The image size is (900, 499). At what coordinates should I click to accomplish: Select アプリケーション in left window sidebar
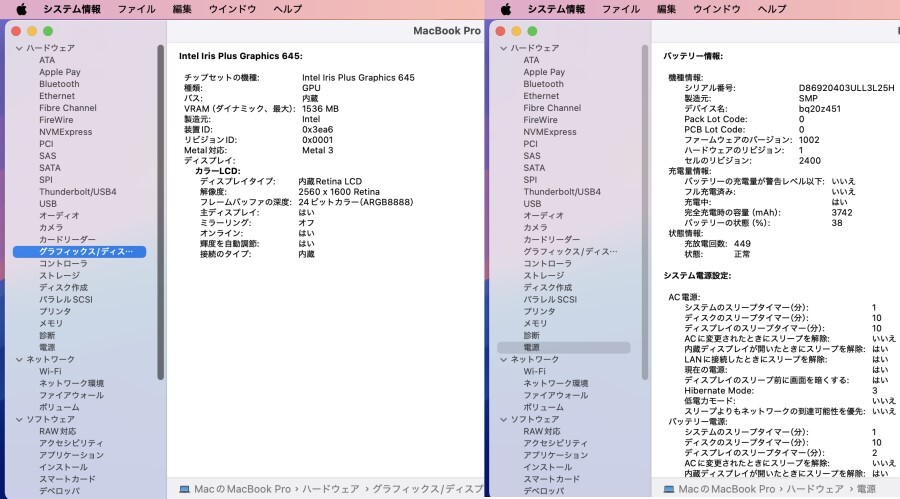pyautogui.click(x=71, y=455)
